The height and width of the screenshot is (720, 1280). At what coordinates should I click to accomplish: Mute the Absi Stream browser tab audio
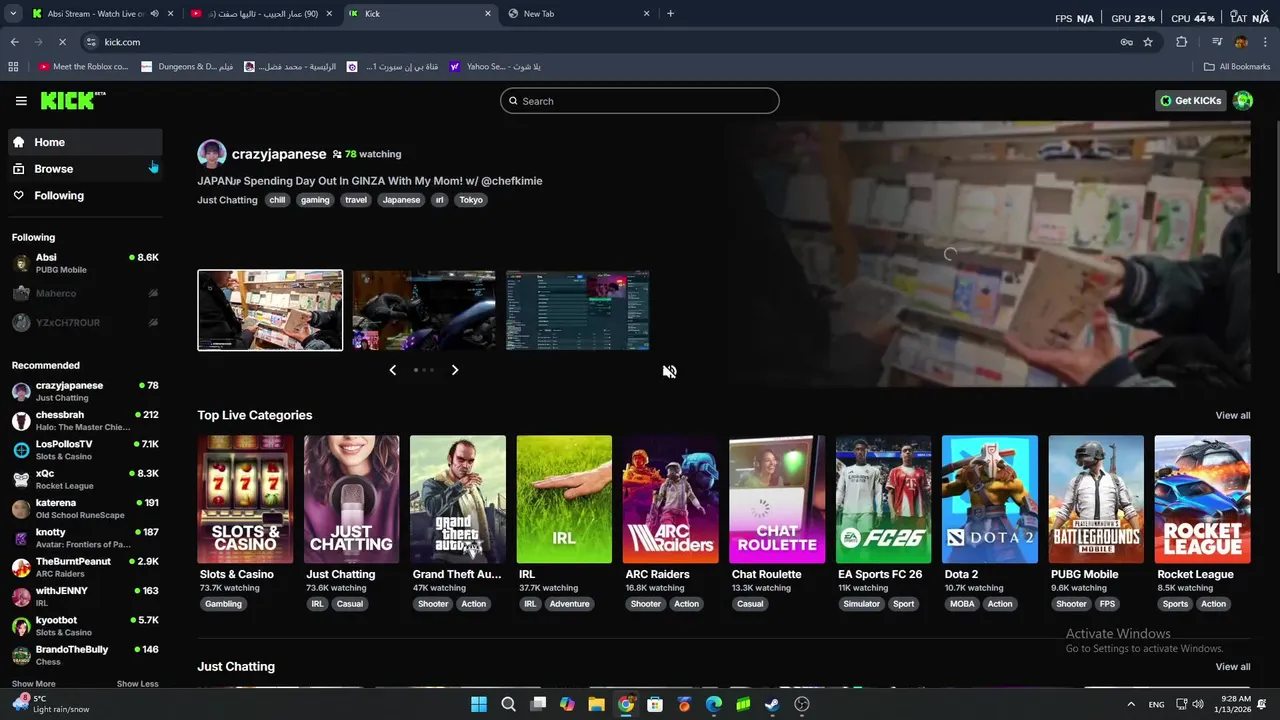click(154, 14)
